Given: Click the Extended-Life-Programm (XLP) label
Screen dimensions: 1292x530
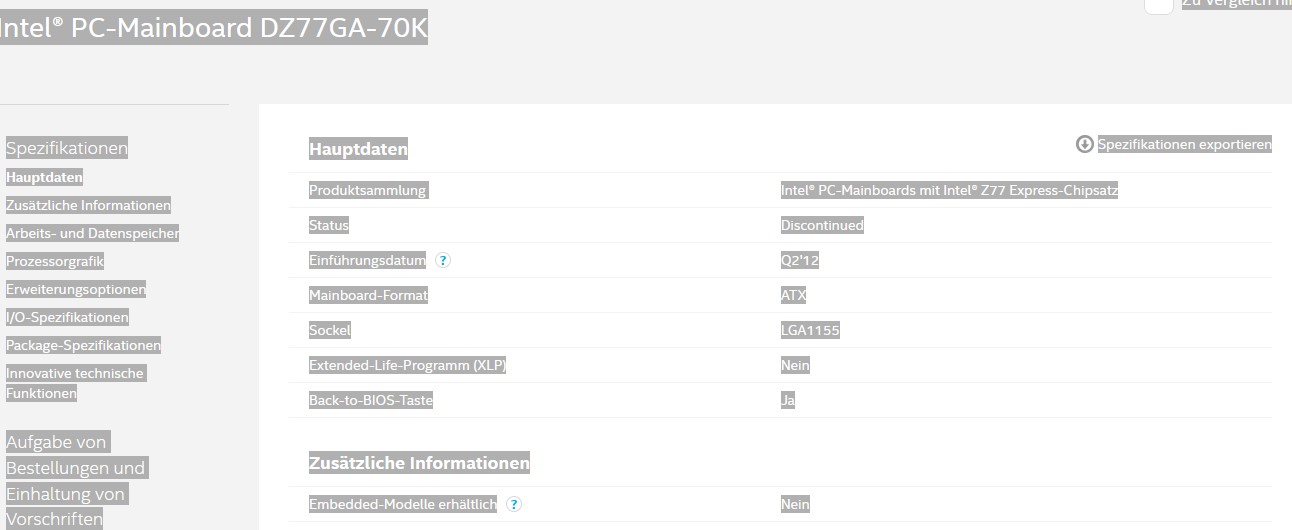Looking at the screenshot, I should point(408,365).
